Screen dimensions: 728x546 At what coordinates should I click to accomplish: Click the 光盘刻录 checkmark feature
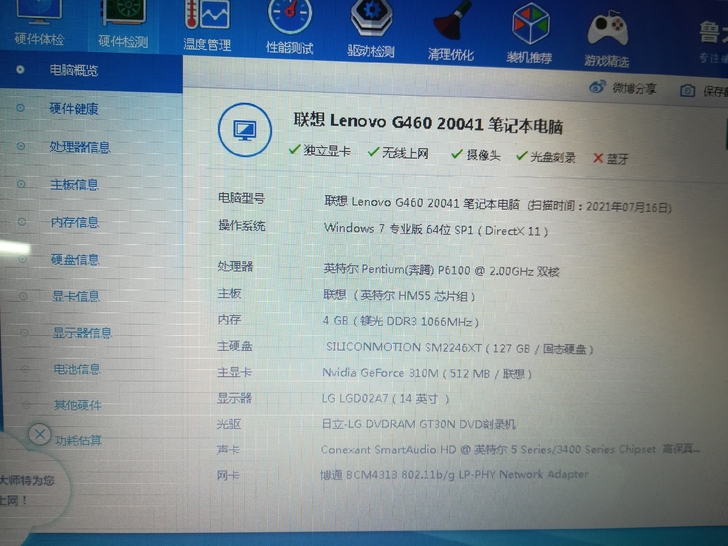[x=546, y=157]
